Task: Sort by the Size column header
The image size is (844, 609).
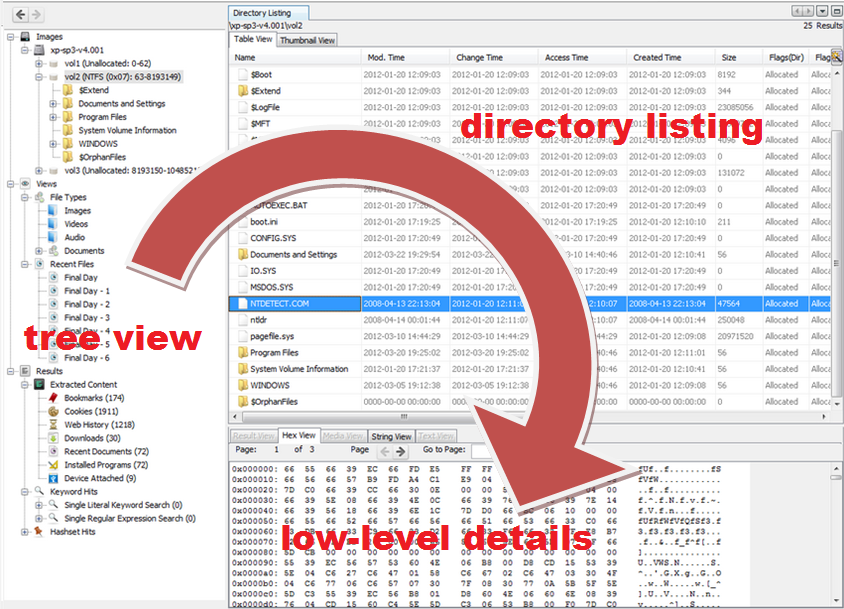Action: click(738, 58)
